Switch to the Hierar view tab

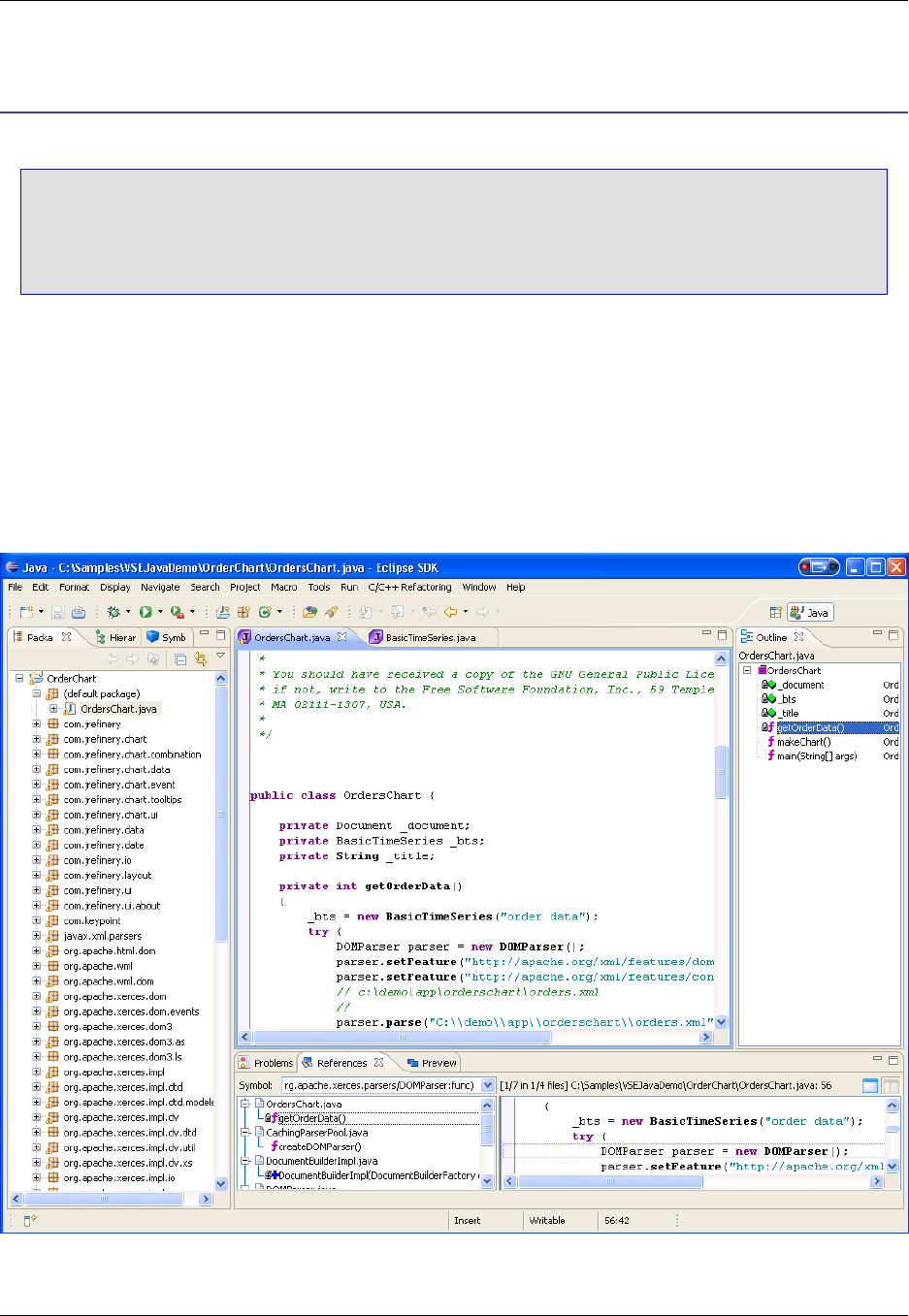tap(116, 637)
